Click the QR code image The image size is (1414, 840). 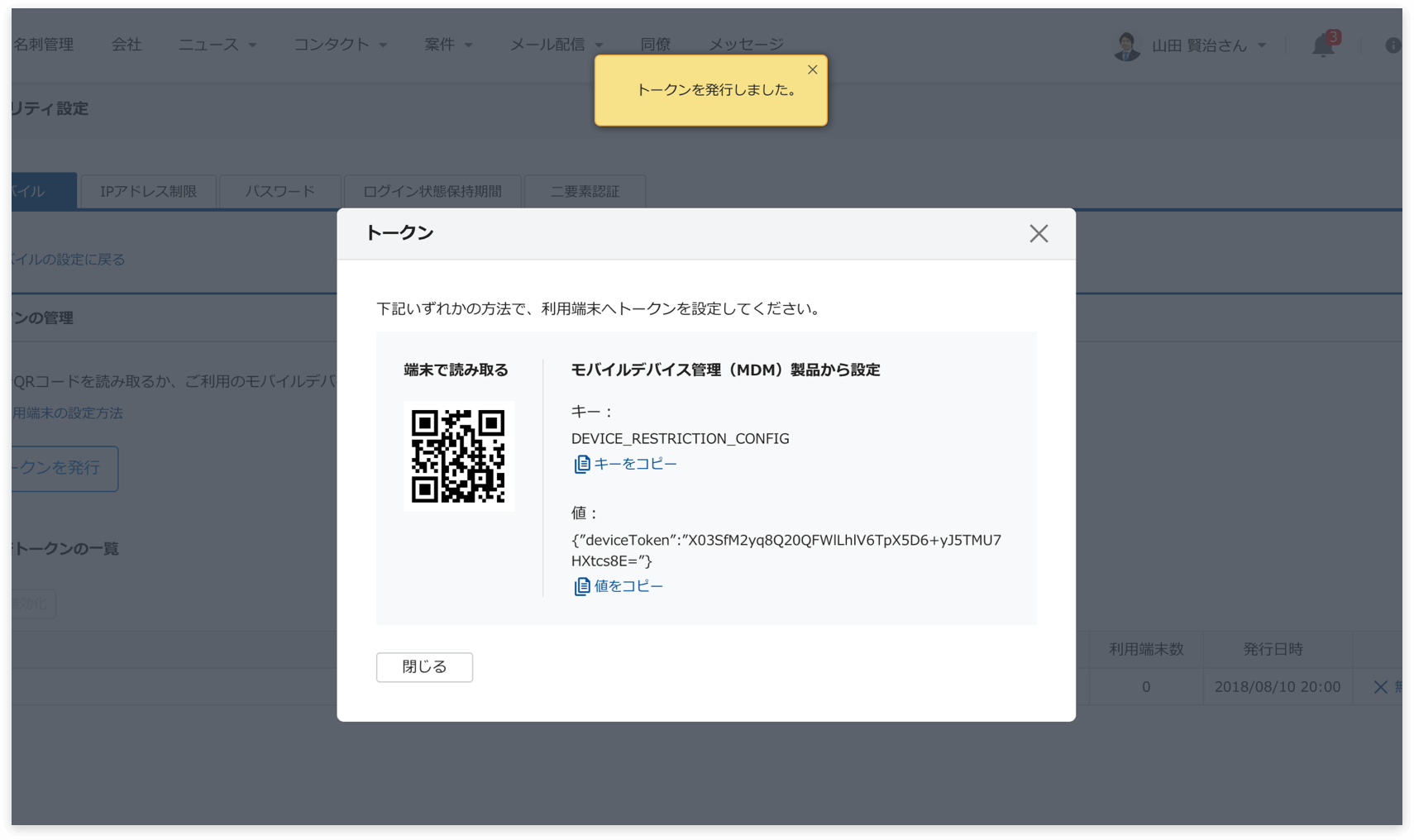[459, 456]
